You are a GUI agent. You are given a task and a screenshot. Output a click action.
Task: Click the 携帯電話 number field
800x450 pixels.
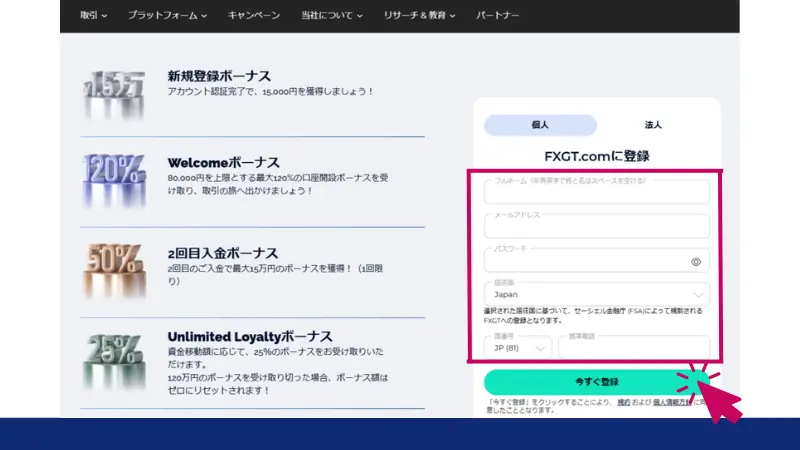(634, 348)
